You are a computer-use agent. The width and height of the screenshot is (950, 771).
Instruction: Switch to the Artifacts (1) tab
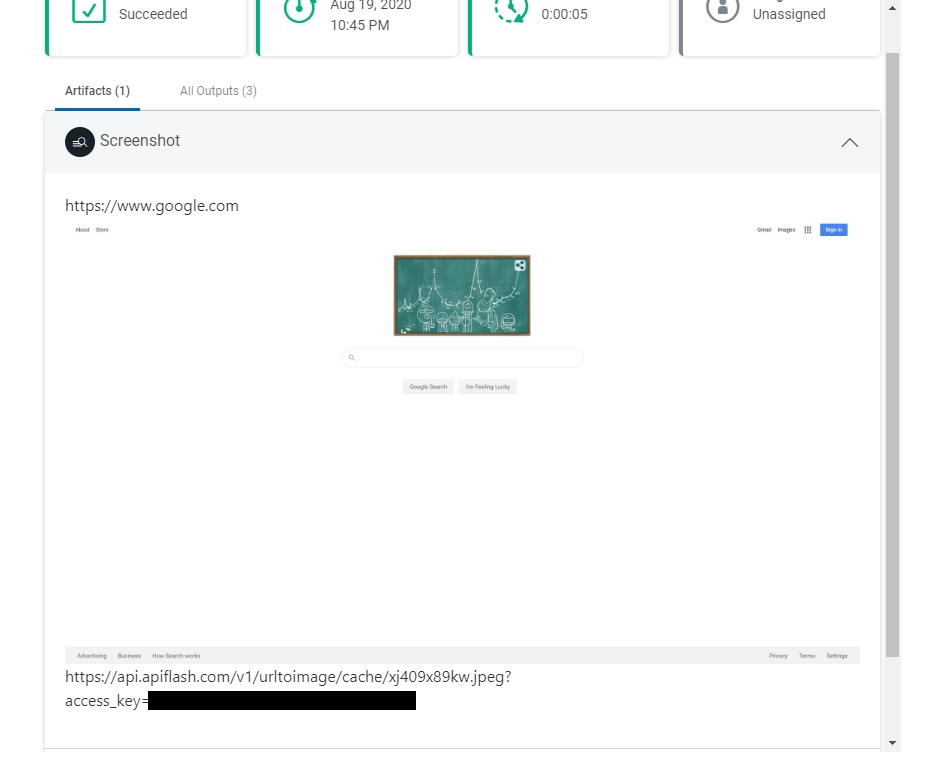pyautogui.click(x=98, y=91)
